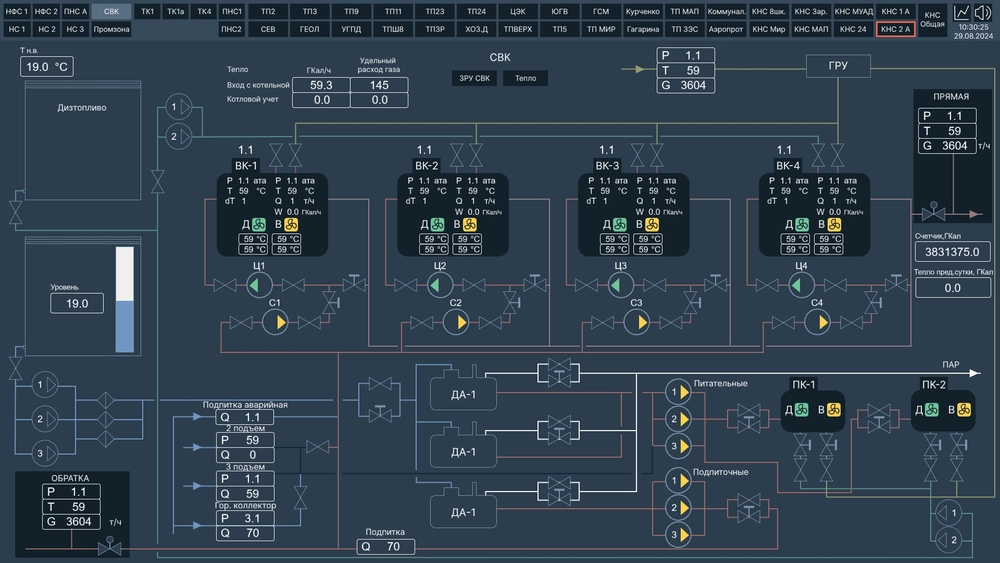
Task: Open the Аэропорт station tab
Action: (x=726, y=29)
